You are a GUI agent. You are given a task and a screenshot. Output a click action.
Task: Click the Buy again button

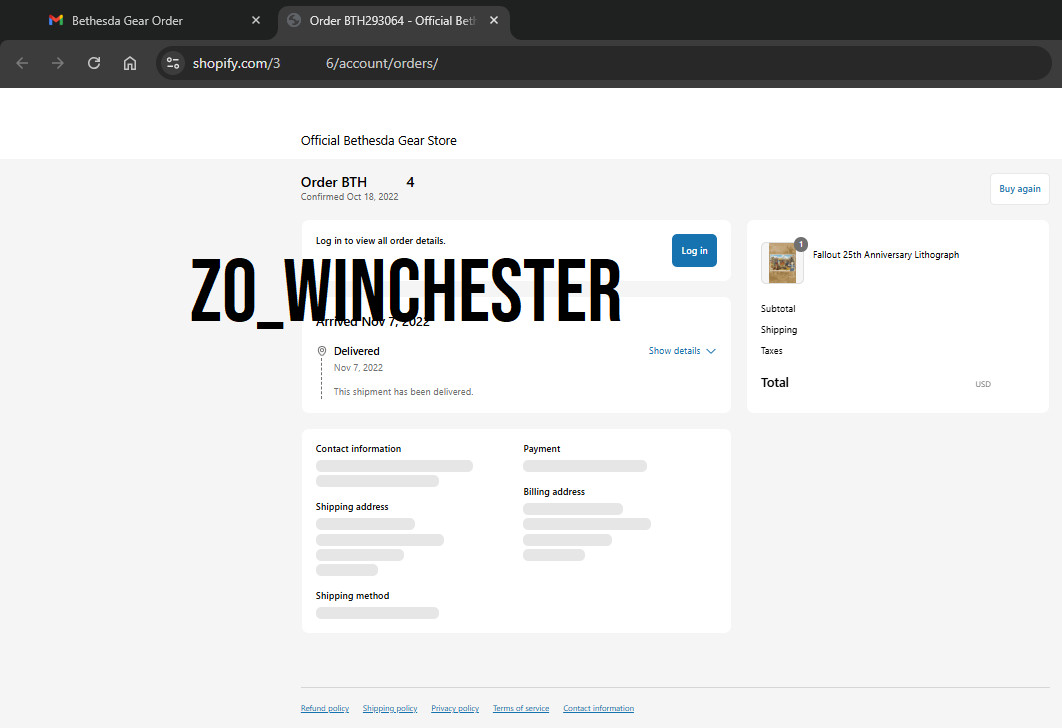pos(1019,189)
